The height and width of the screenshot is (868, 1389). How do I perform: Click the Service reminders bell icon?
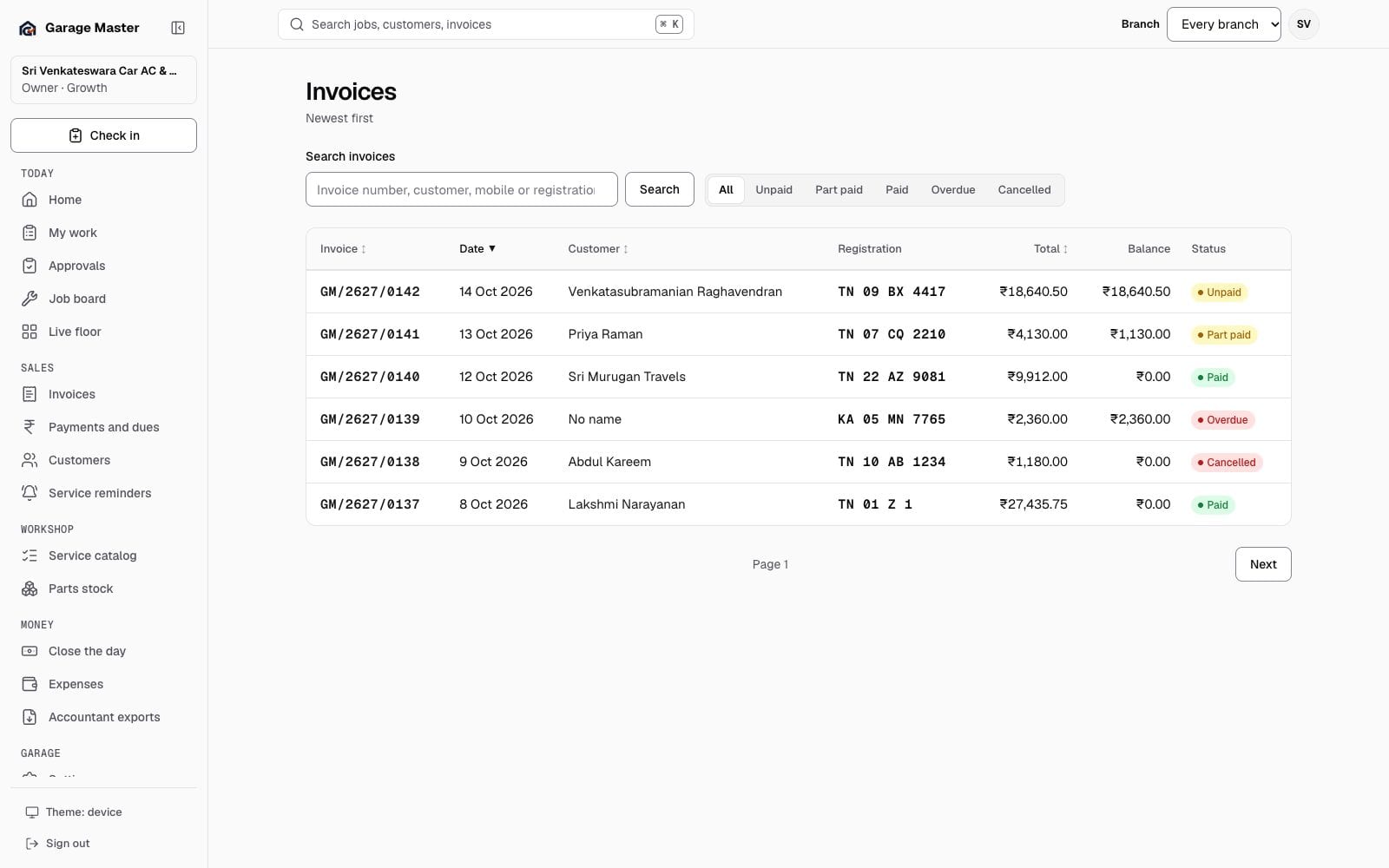coord(30,493)
